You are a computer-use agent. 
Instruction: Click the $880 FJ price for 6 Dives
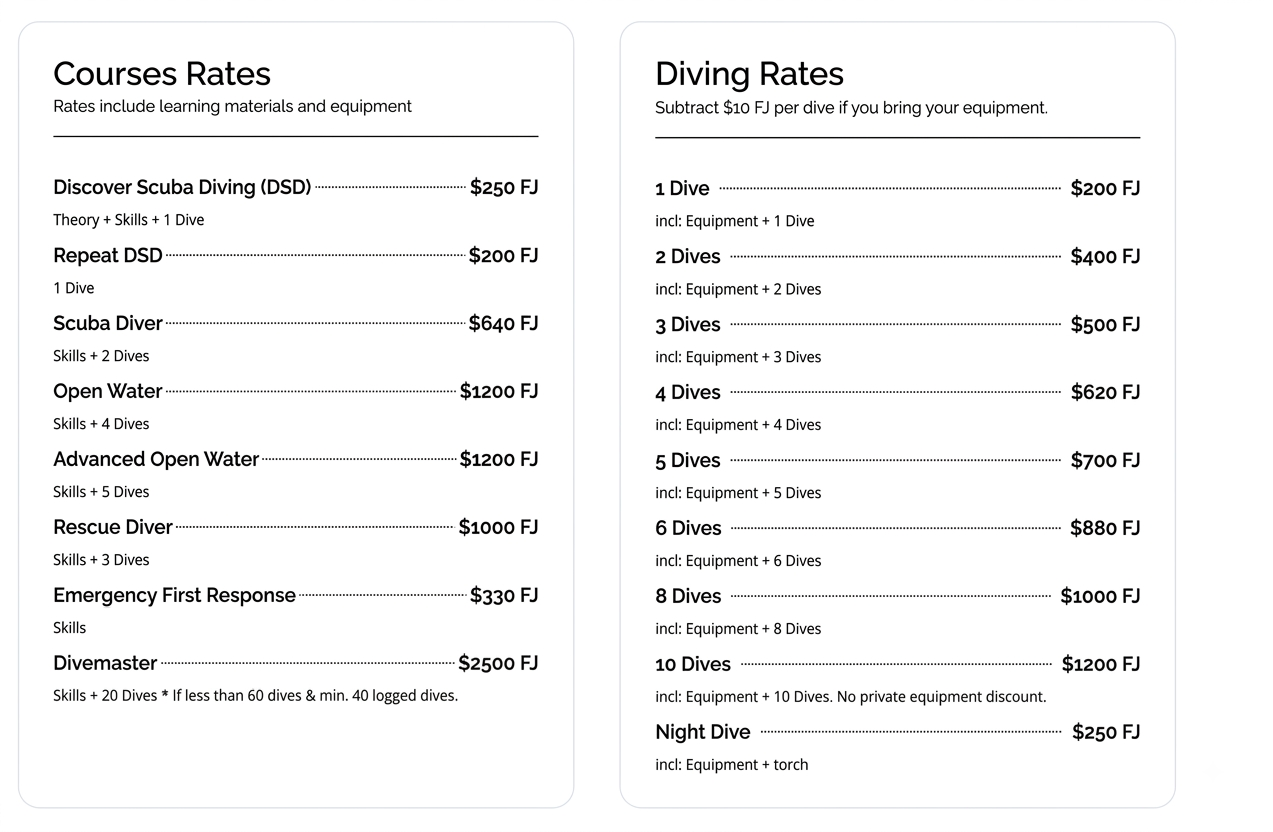1105,528
